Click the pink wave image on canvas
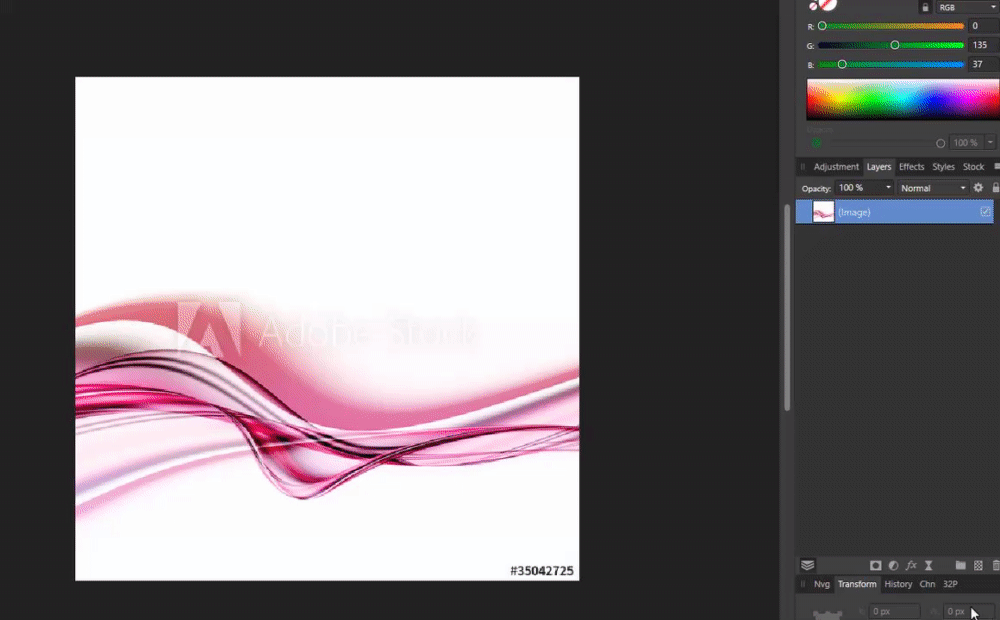Screen dimensions: 1000x620 click(x=327, y=329)
